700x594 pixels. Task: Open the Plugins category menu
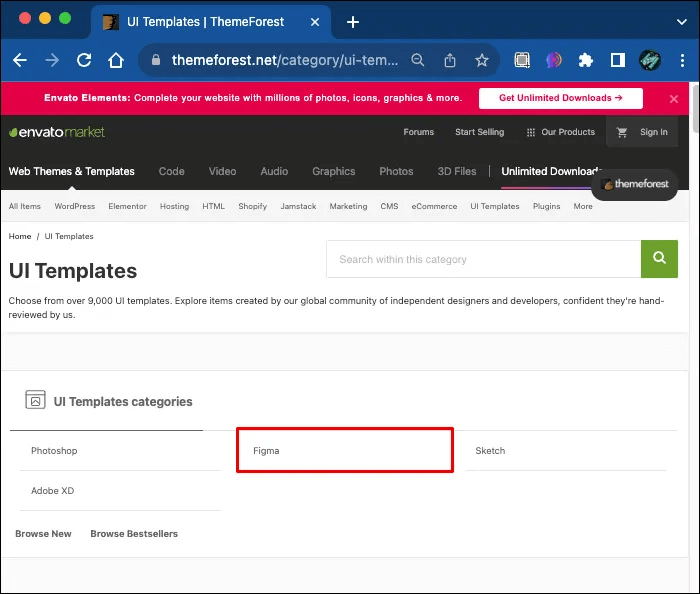pyautogui.click(x=546, y=206)
